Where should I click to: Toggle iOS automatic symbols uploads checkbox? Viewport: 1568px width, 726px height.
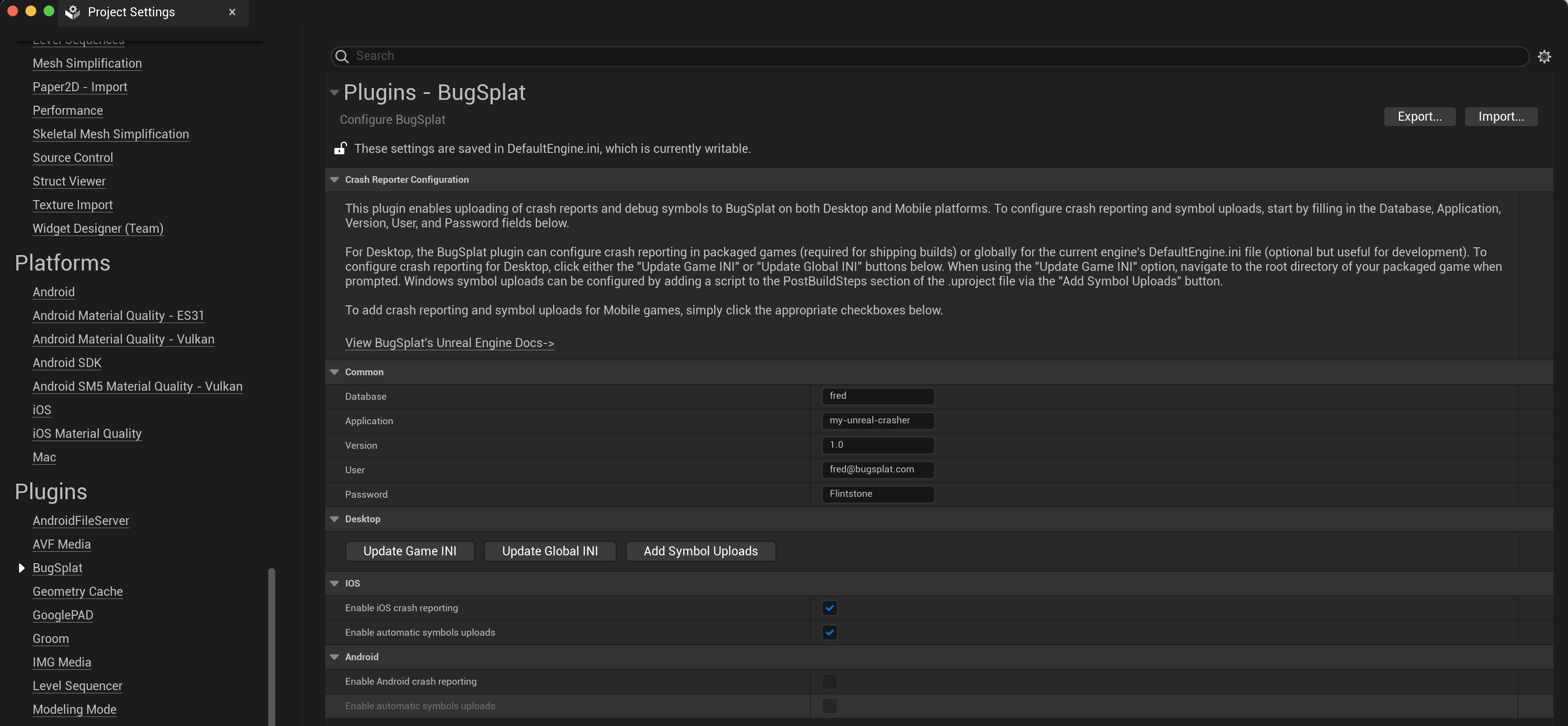[830, 632]
